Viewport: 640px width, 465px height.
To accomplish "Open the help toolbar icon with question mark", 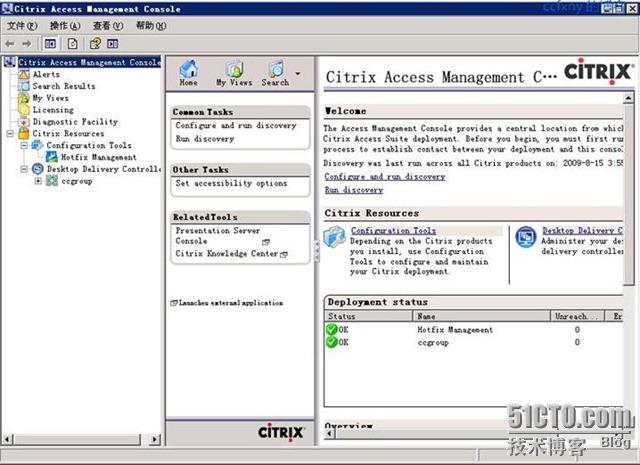I will (x=96, y=43).
